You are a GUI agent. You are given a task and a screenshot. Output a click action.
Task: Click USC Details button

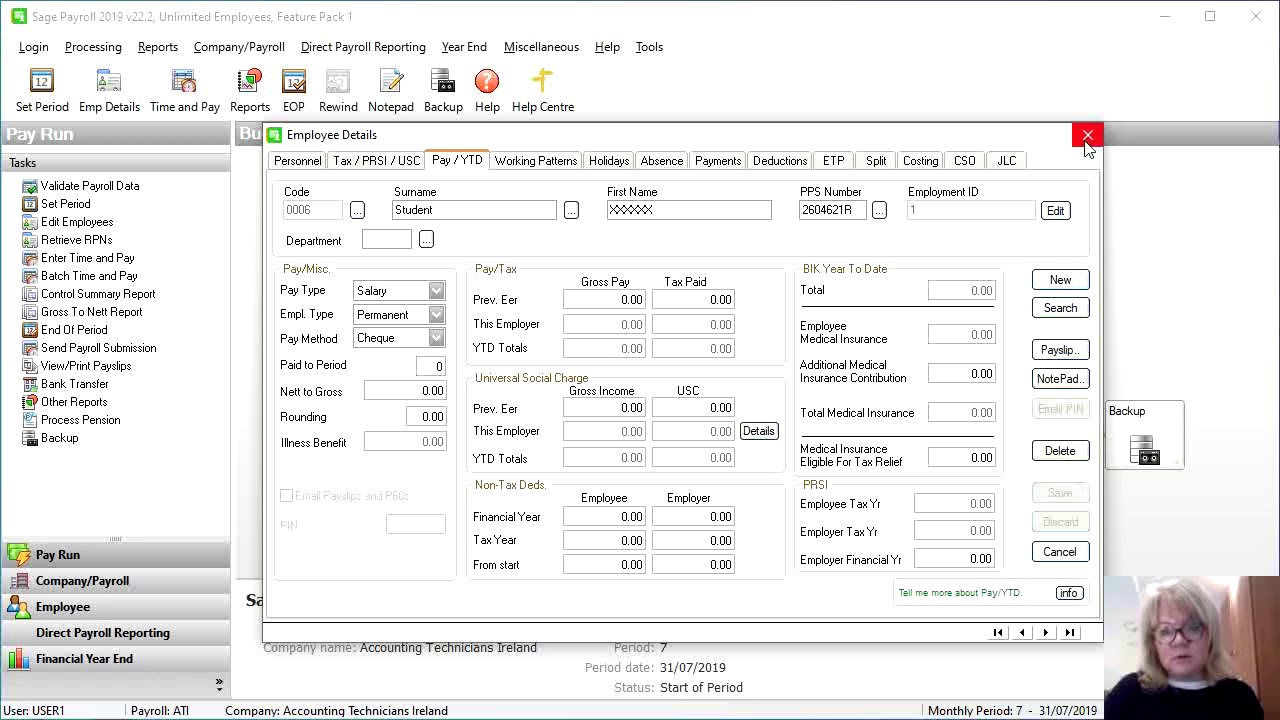tap(758, 431)
